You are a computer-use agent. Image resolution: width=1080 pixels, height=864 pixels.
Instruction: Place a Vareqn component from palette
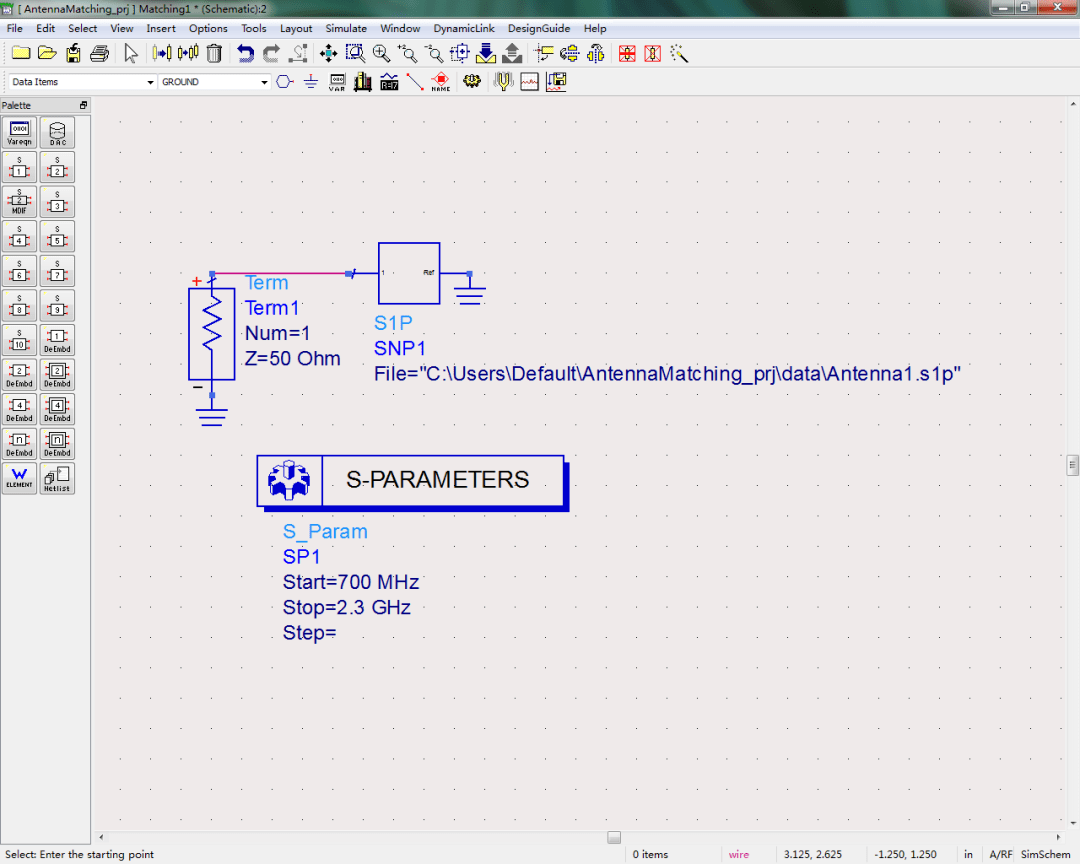(x=19, y=132)
